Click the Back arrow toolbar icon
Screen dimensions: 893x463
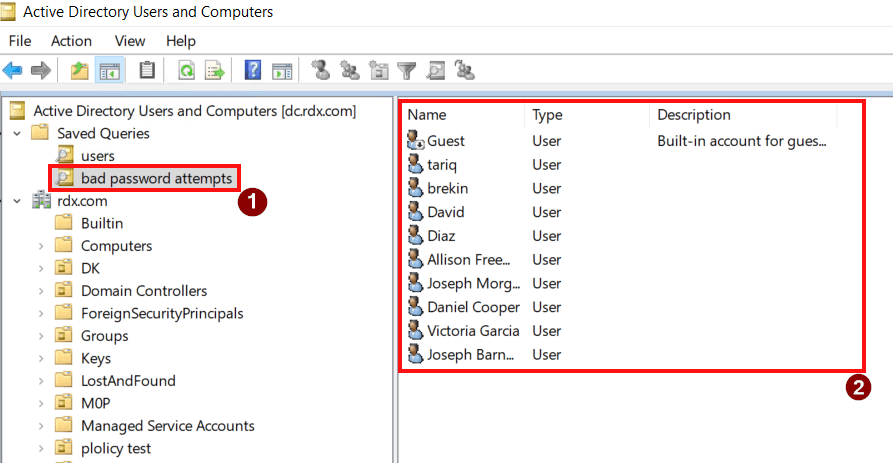13,71
